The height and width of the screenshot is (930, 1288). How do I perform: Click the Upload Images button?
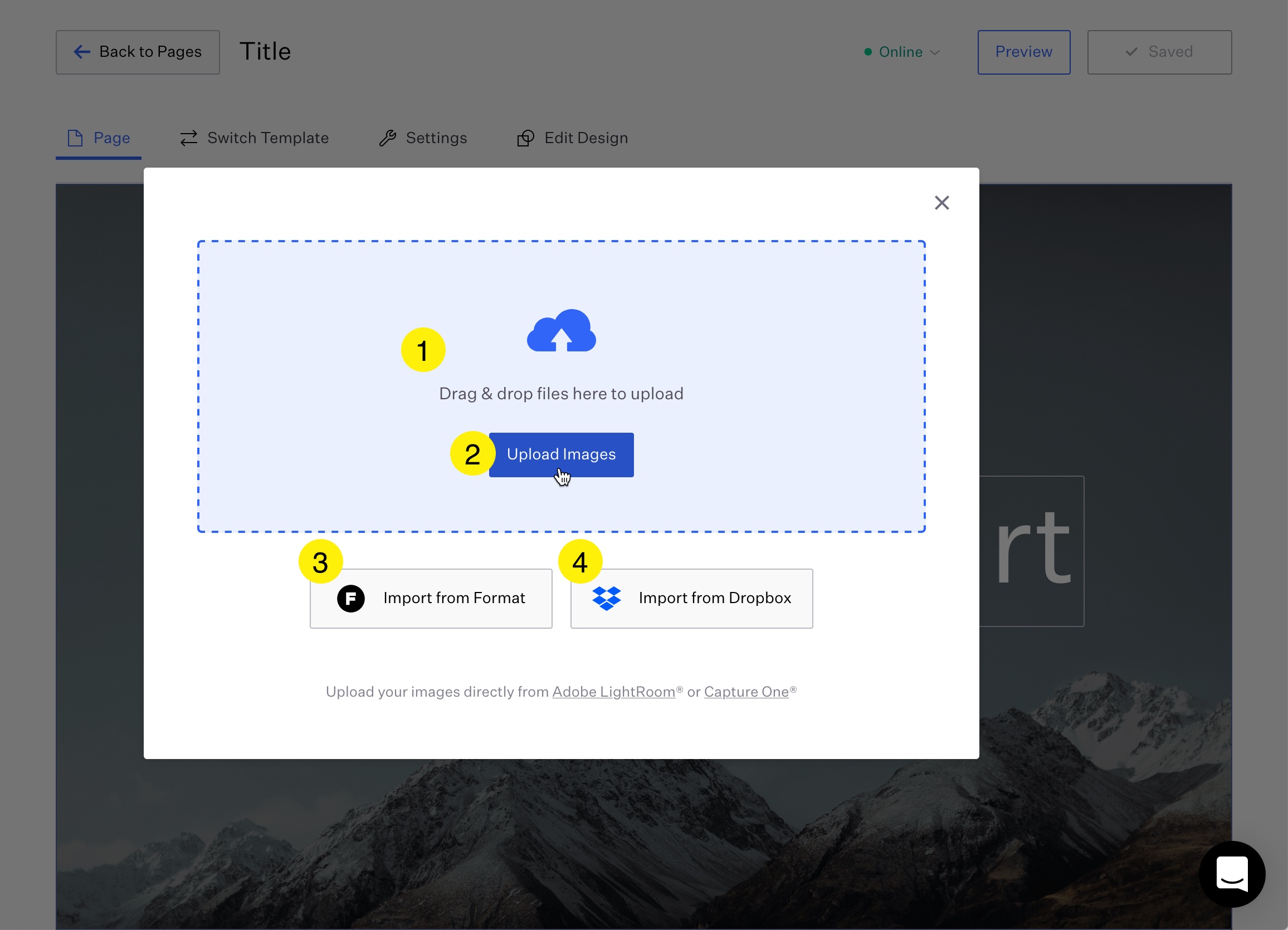pyautogui.click(x=561, y=455)
